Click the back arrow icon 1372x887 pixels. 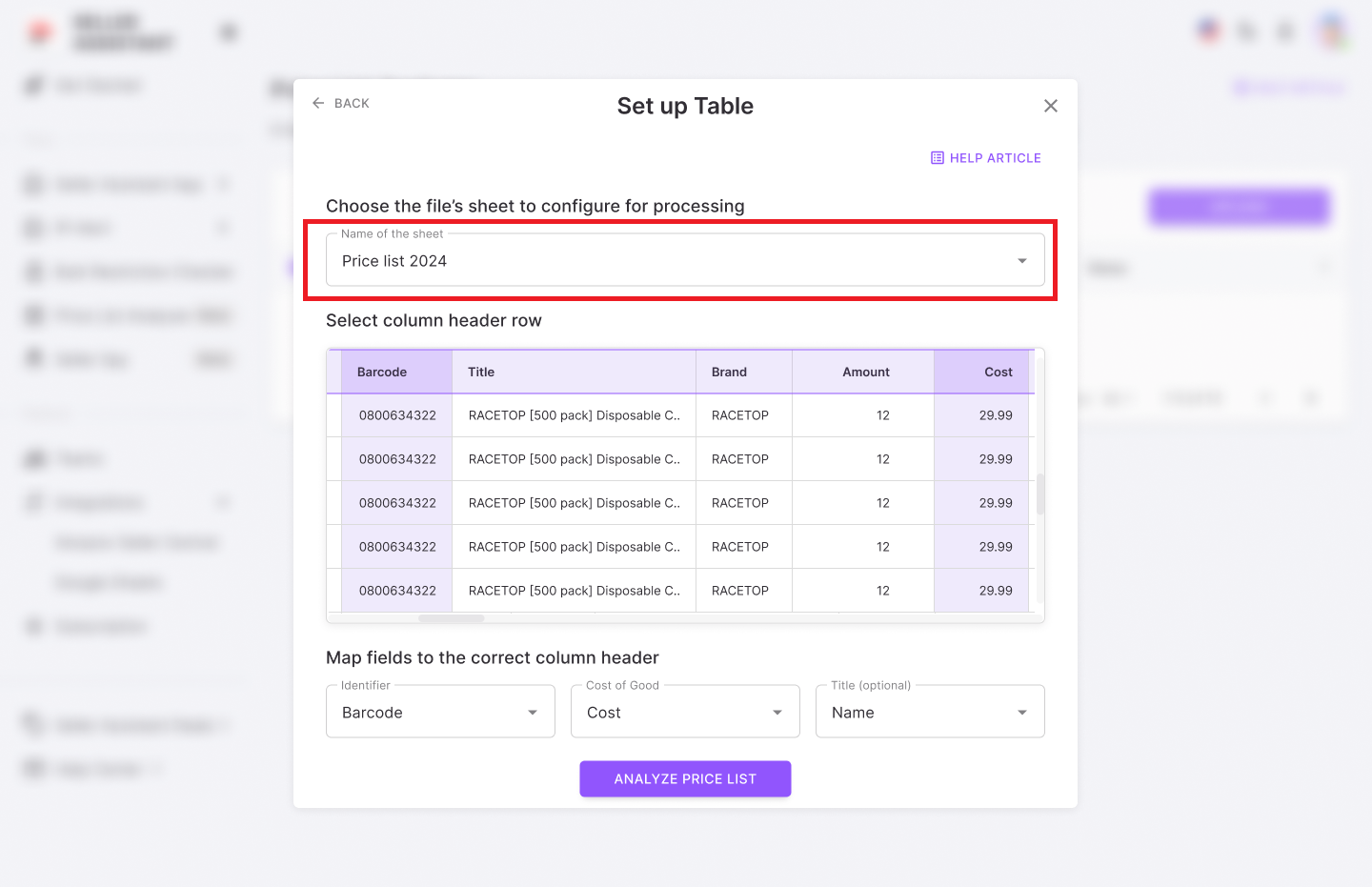click(x=318, y=103)
